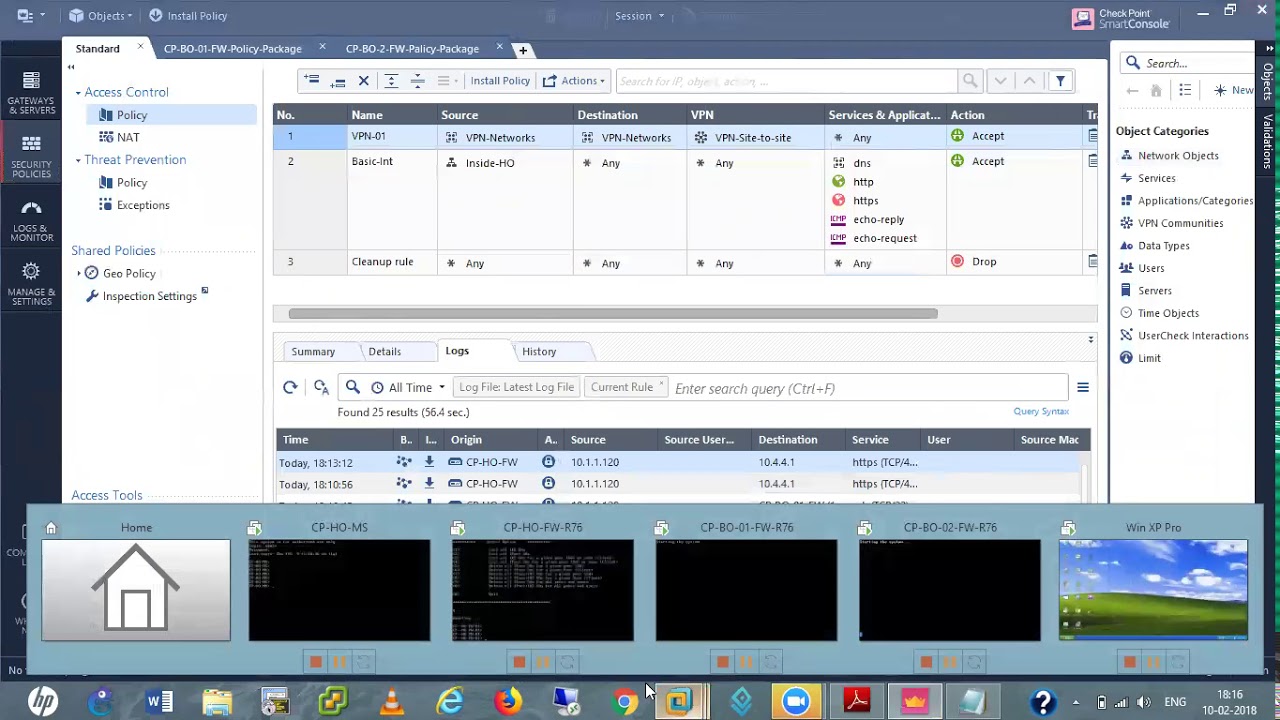Open Gateways & Servers view
Viewport: 1280px width, 720px height.
tap(31, 94)
